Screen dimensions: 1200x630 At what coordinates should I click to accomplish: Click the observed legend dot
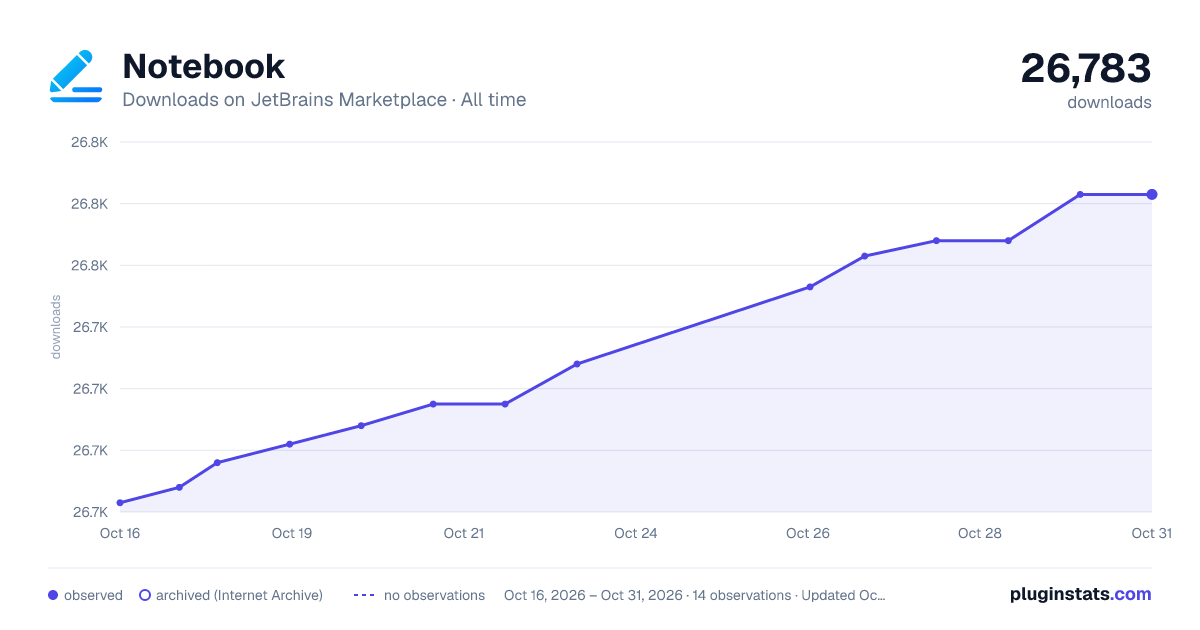tap(53, 595)
